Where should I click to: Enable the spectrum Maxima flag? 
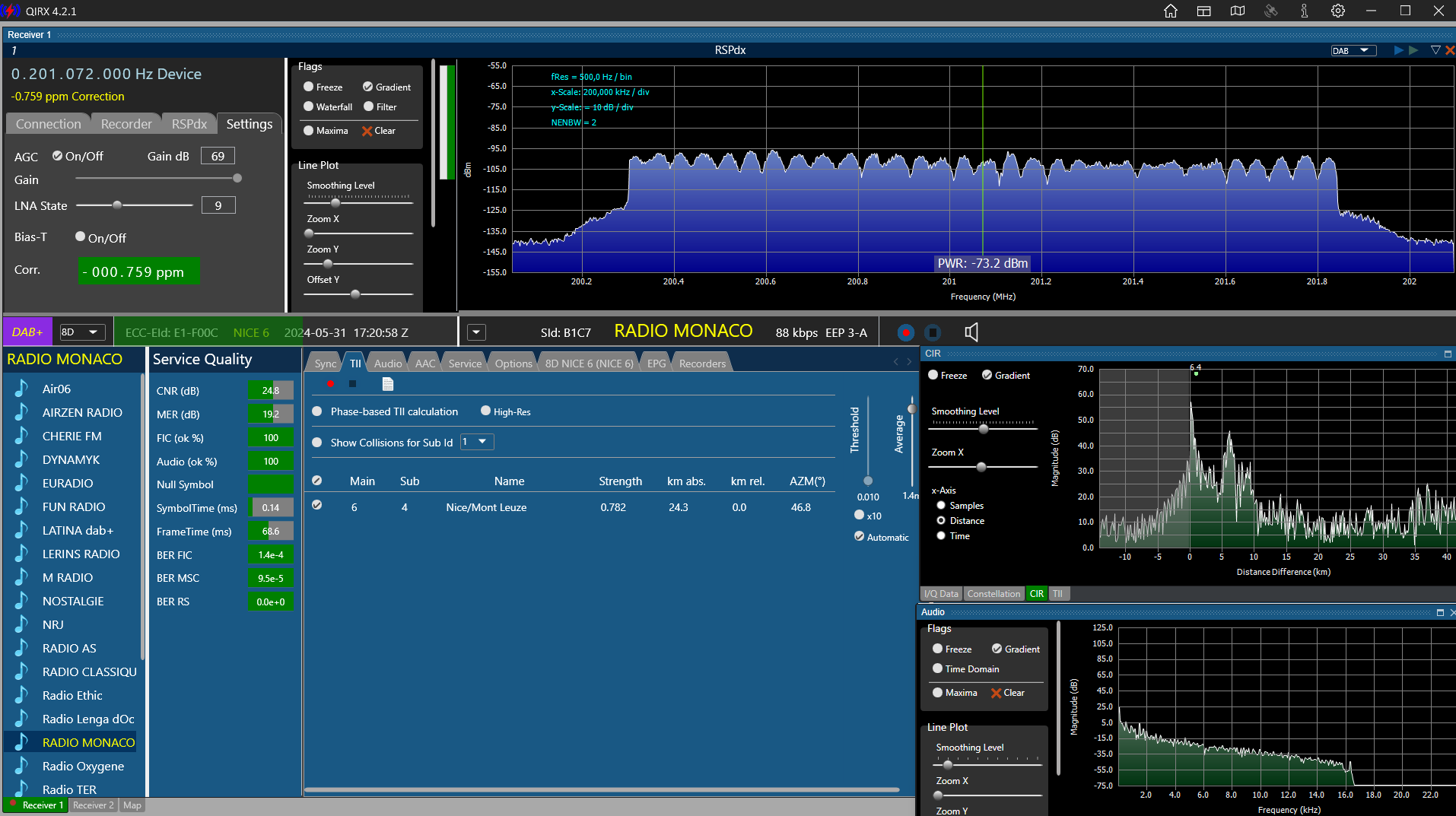309,130
